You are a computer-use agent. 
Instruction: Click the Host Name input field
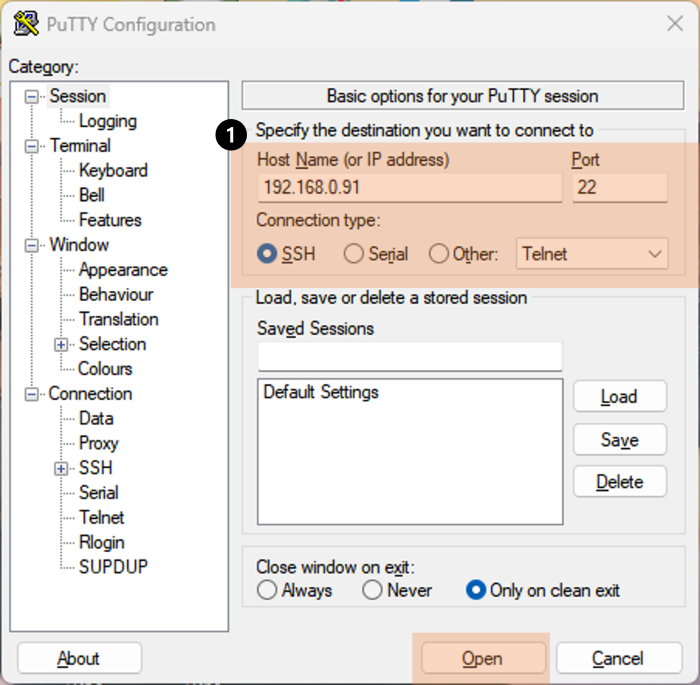pyautogui.click(x=410, y=187)
